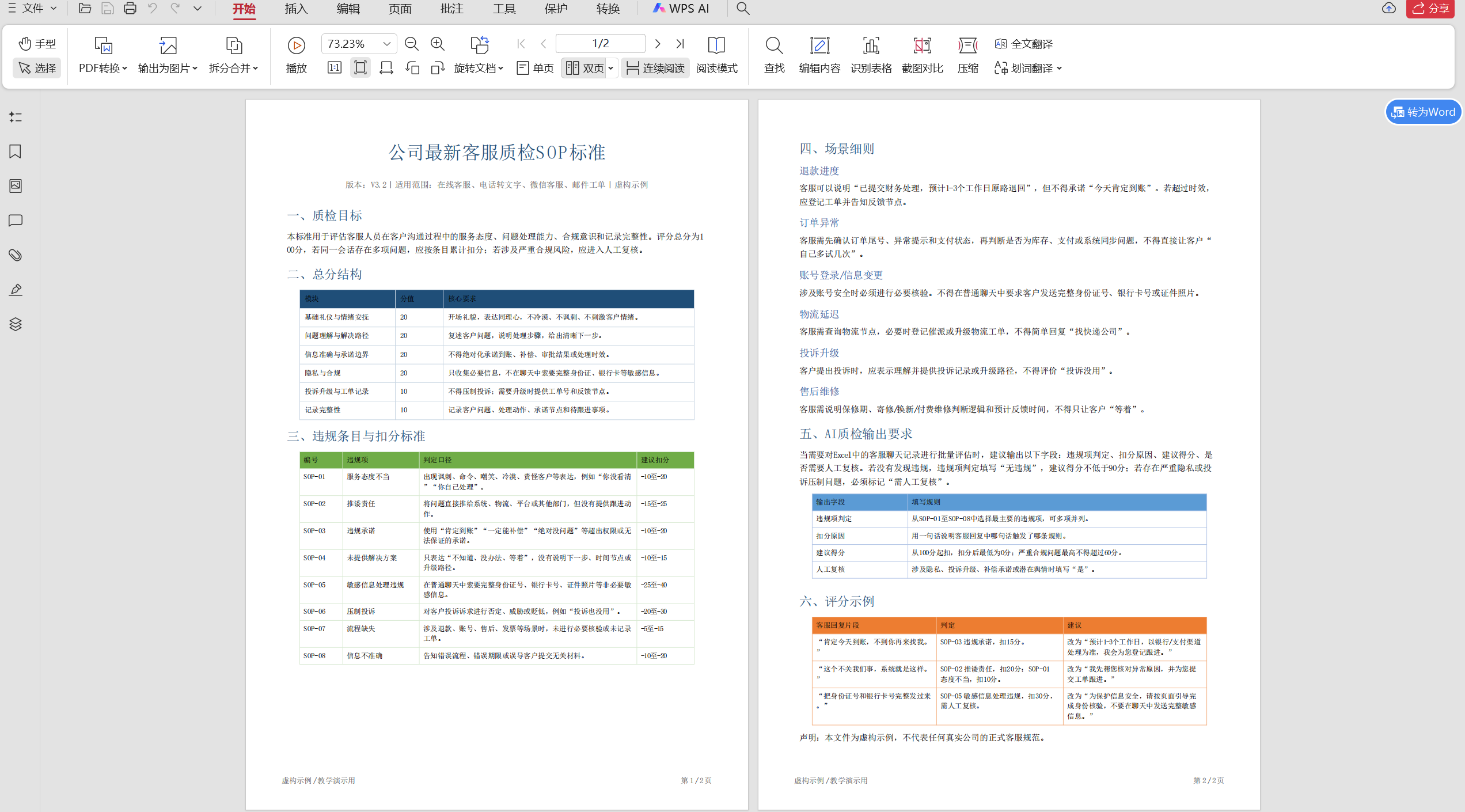Enter 阅读模式 reading mode
1465x812 pixels.
coord(716,55)
